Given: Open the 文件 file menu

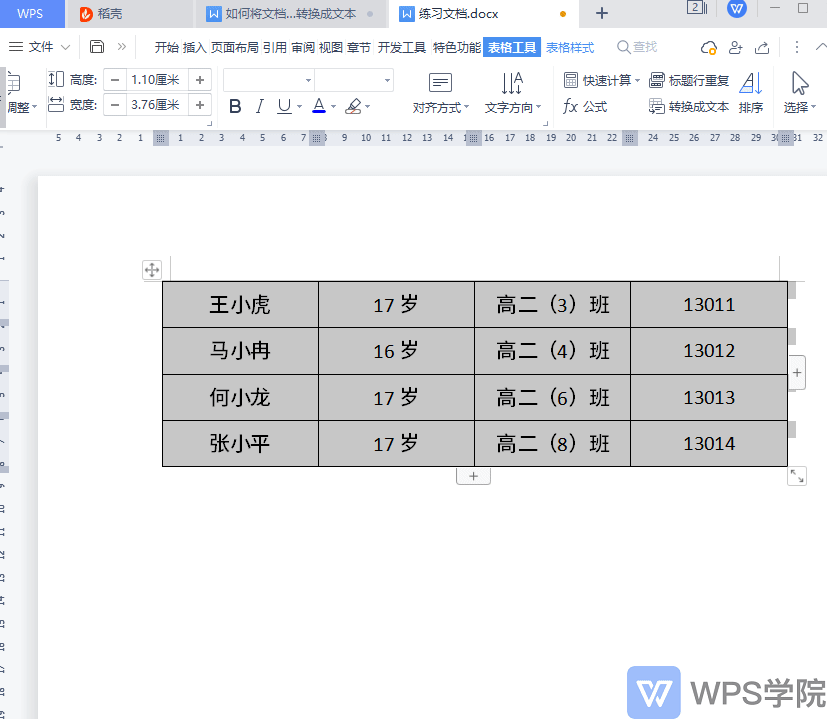Looking at the screenshot, I should click(x=40, y=47).
